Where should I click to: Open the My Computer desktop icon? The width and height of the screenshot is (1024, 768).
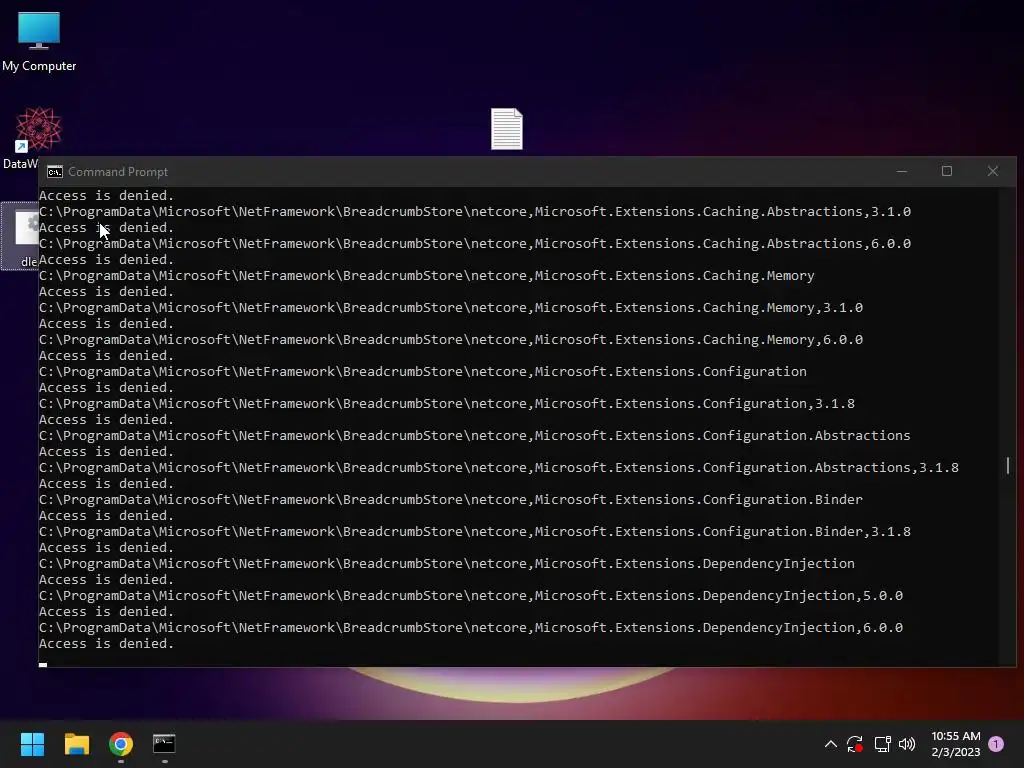pyautogui.click(x=39, y=40)
